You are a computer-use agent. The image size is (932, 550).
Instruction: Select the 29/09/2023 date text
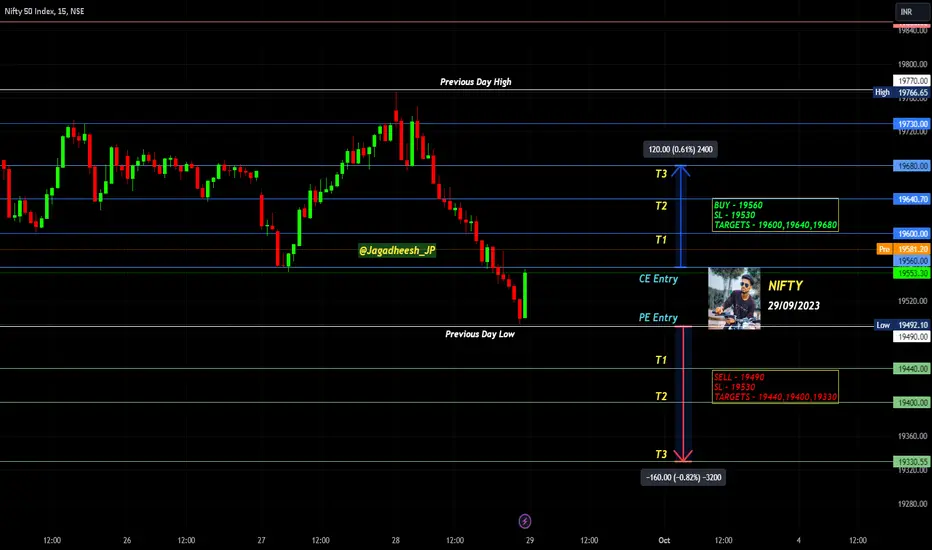(794, 306)
